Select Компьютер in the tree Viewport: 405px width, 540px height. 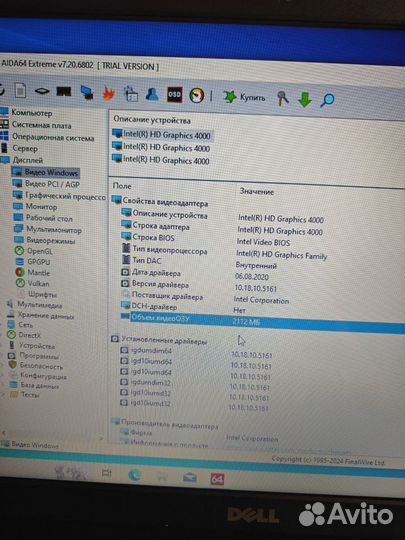coord(32,113)
